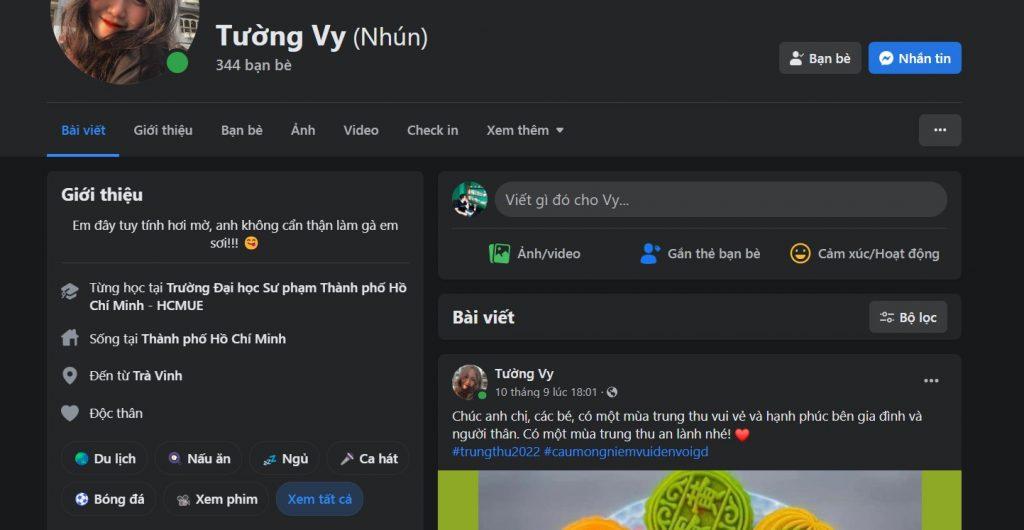Image resolution: width=1024 pixels, height=530 pixels.
Task: Click the #trungthu2022 hashtag link
Action: [496, 451]
